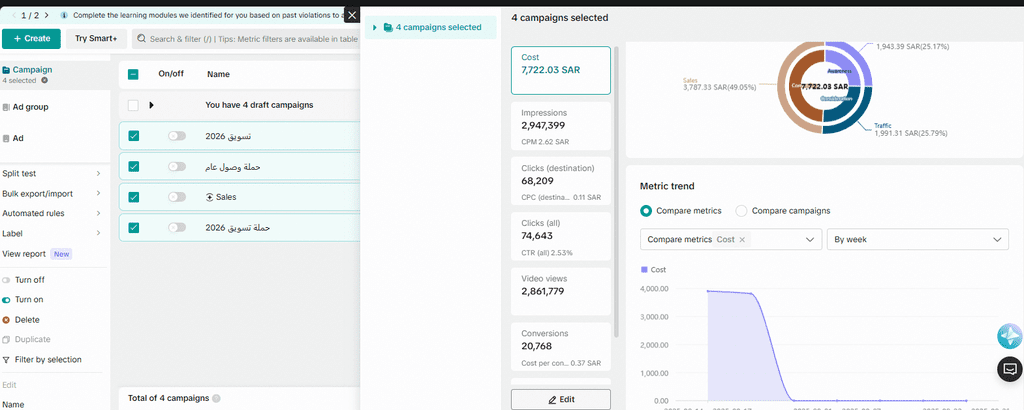
Task: Select the Cost metric card
Action: 561,71
